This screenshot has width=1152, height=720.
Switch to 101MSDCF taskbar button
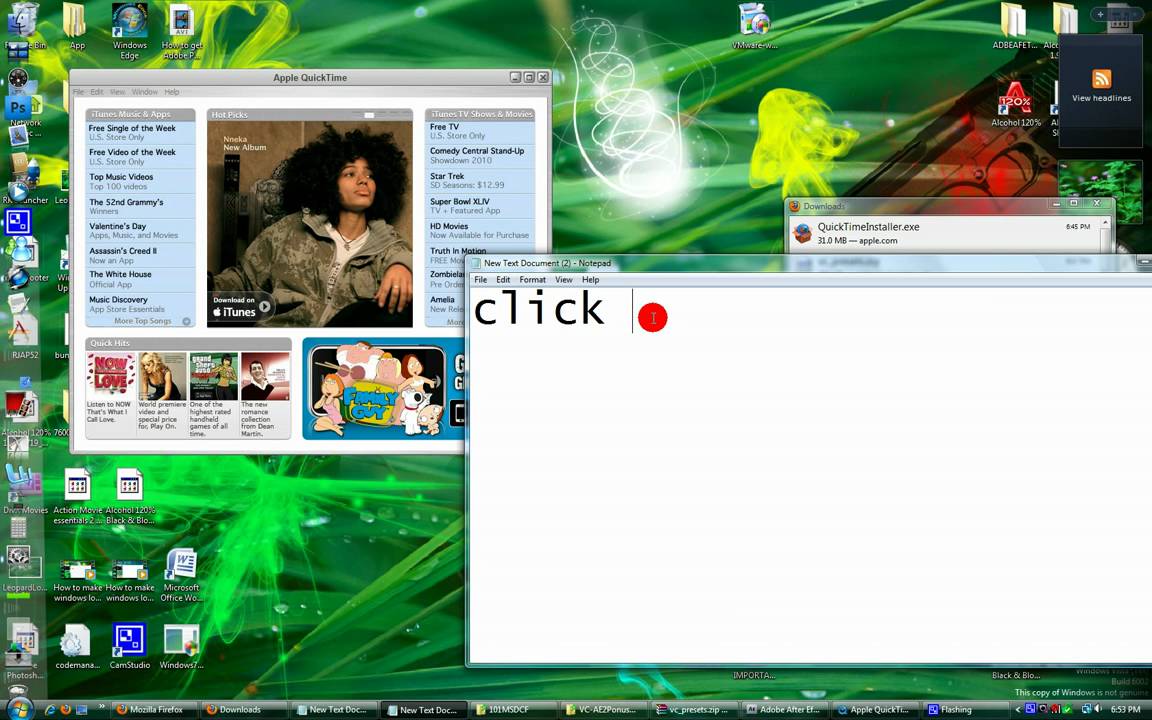coord(514,710)
